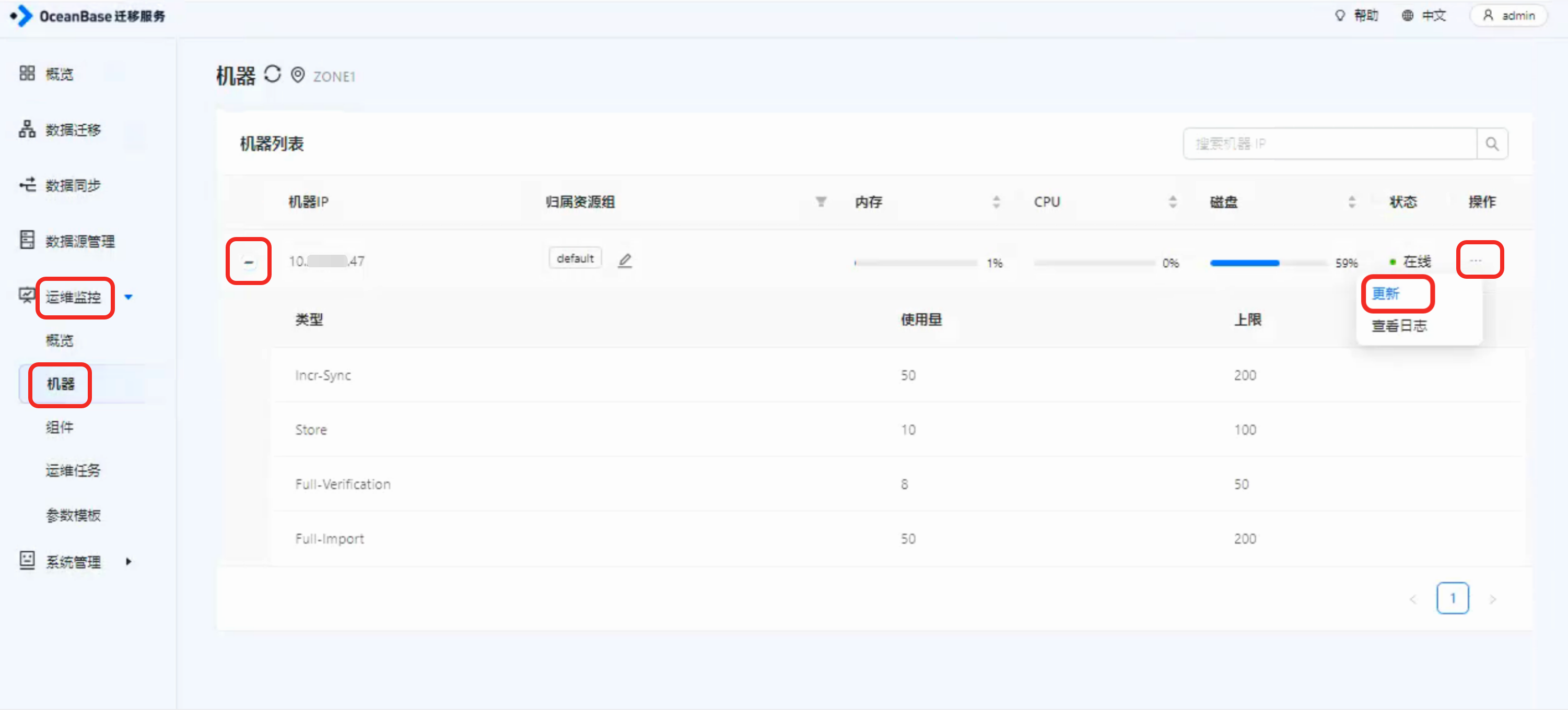Screen dimensions: 1568x710
Task: Click the Incr-Sync type row
Action: tap(898, 375)
